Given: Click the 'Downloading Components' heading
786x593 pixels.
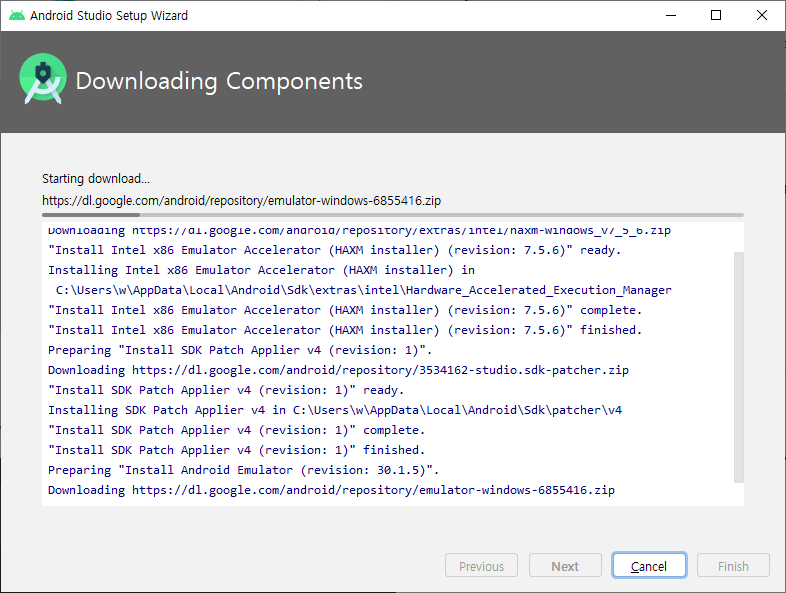Looking at the screenshot, I should coord(219,81).
